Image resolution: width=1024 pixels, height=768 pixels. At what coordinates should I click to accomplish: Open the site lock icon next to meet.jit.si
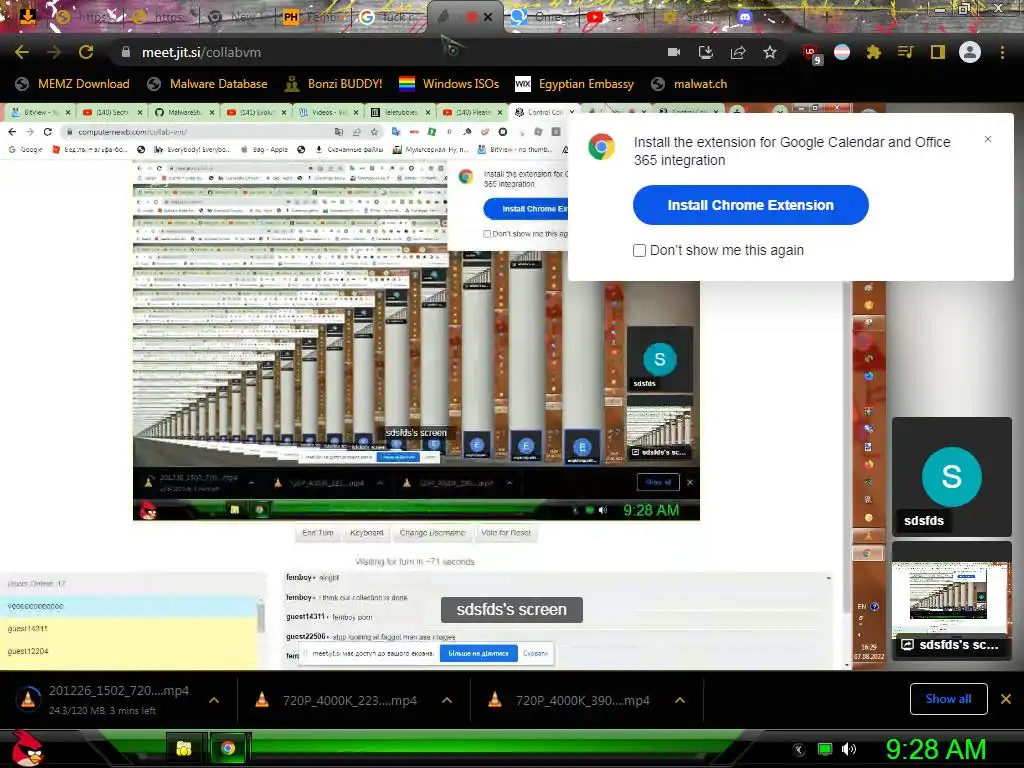(x=125, y=52)
